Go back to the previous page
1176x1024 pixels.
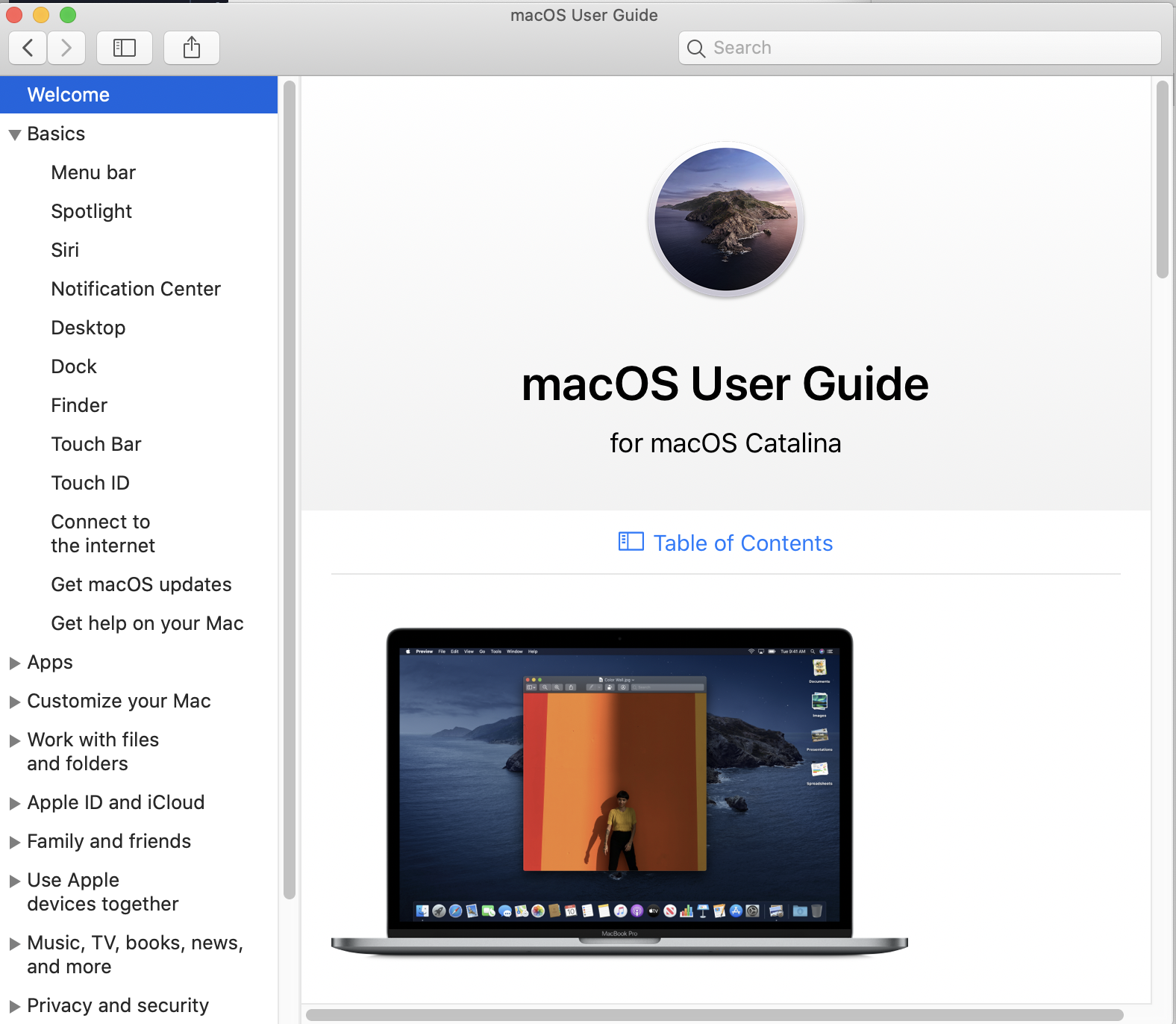(x=28, y=48)
